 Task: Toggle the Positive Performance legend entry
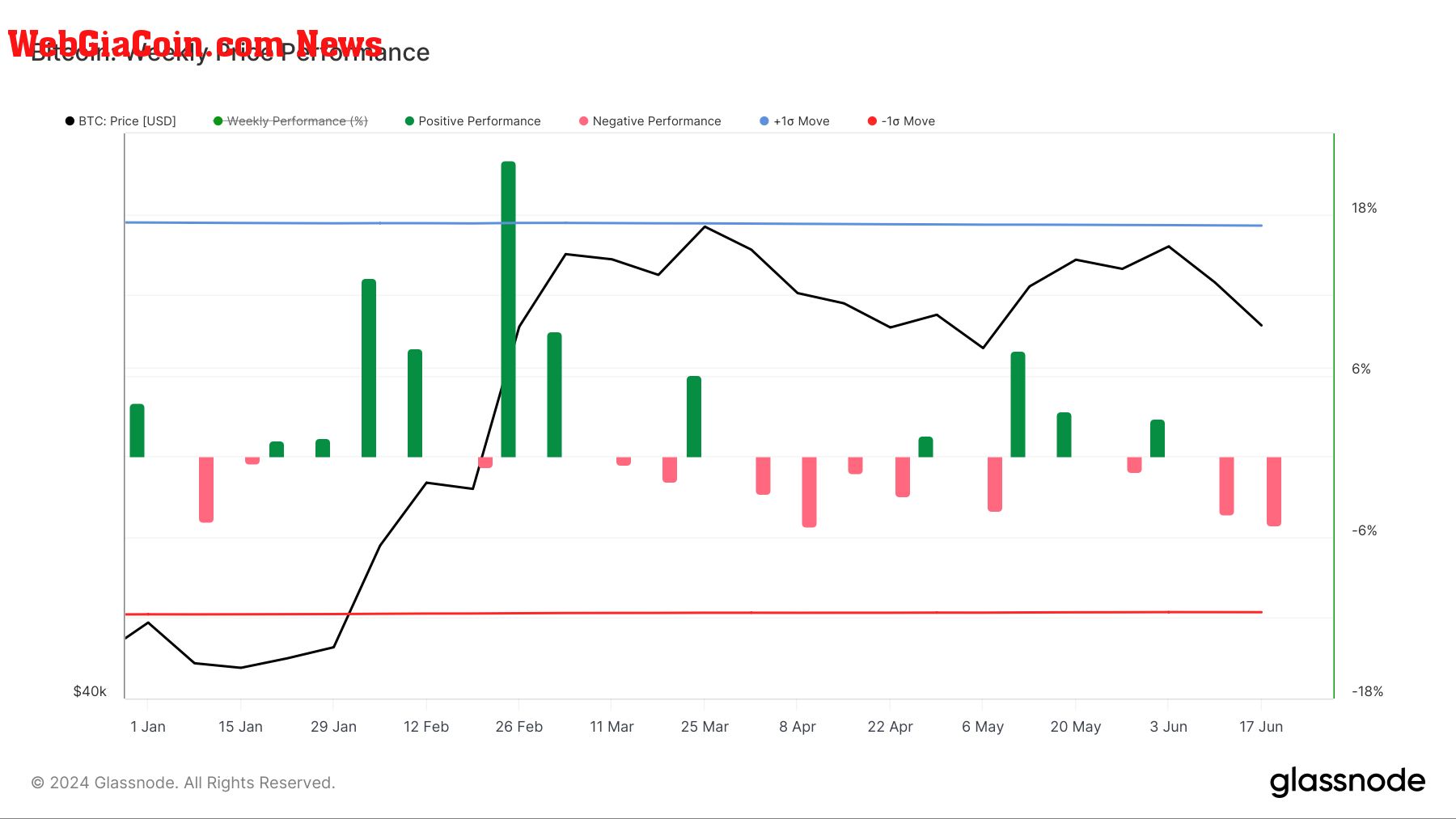472,121
